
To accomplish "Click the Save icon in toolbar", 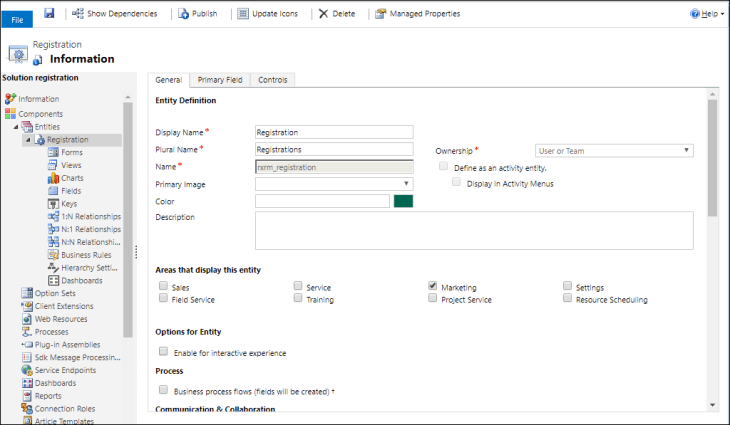I will (x=49, y=14).
